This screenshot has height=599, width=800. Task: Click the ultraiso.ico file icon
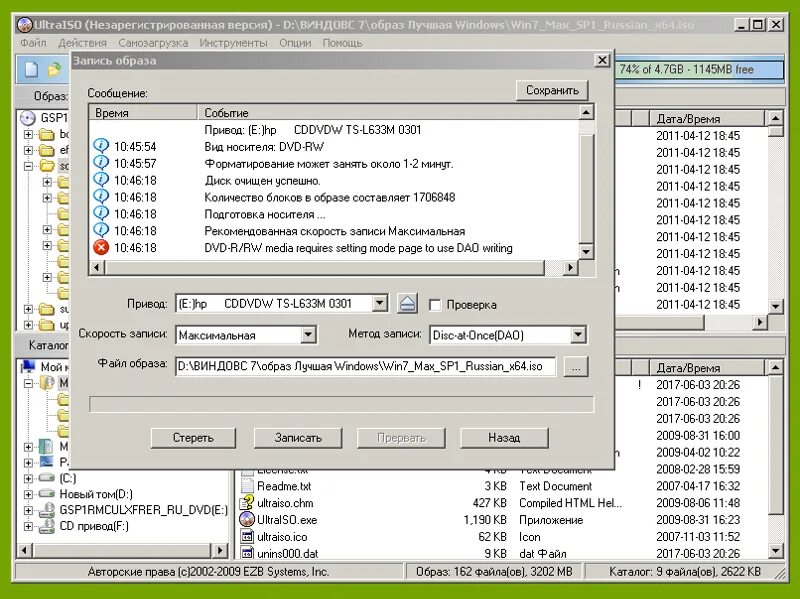coord(247,536)
